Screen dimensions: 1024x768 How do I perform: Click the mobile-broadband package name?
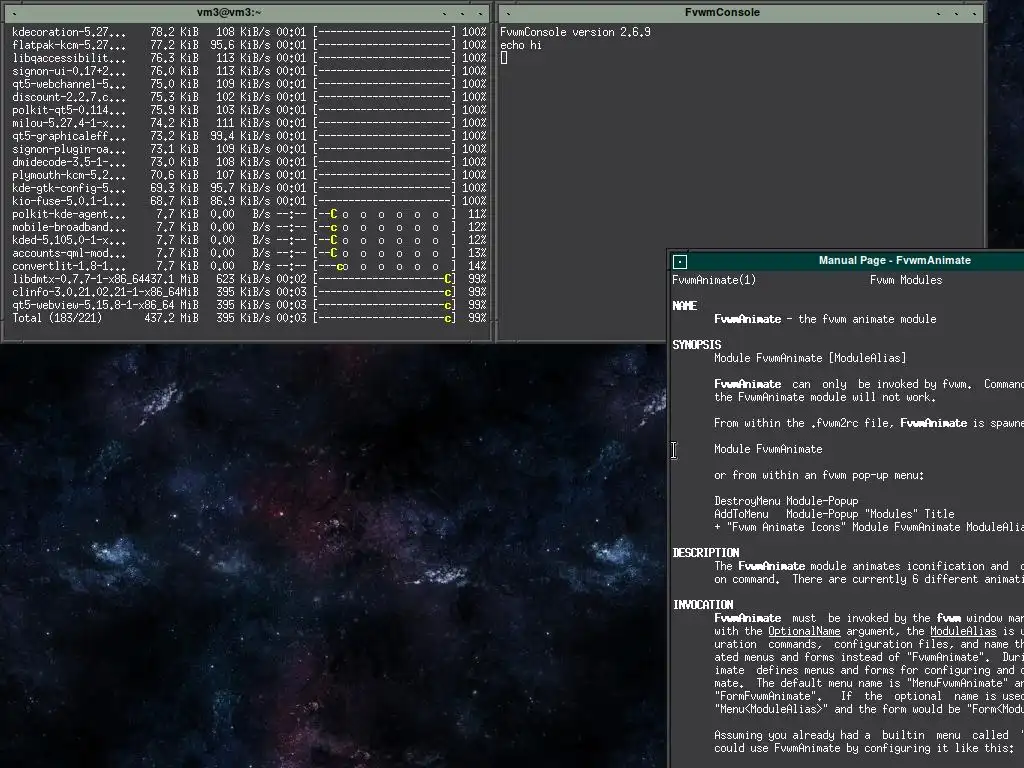(x=69, y=227)
